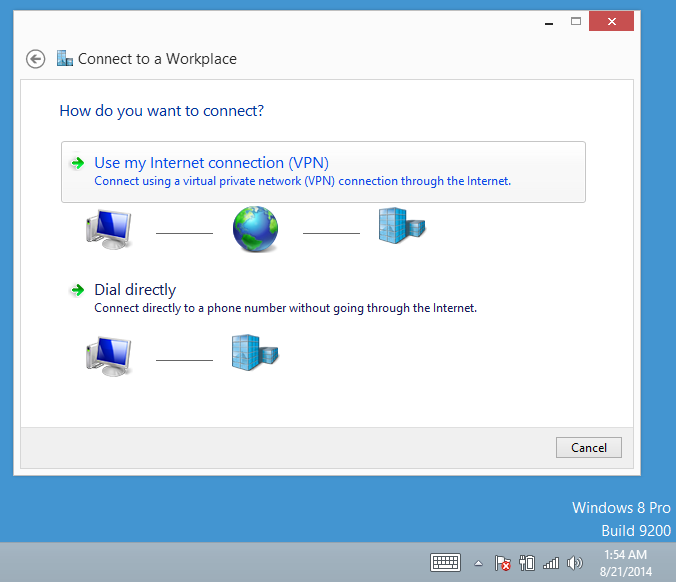Close the Connect to a Workplace window
Image resolution: width=676 pixels, height=582 pixels.
[611, 22]
